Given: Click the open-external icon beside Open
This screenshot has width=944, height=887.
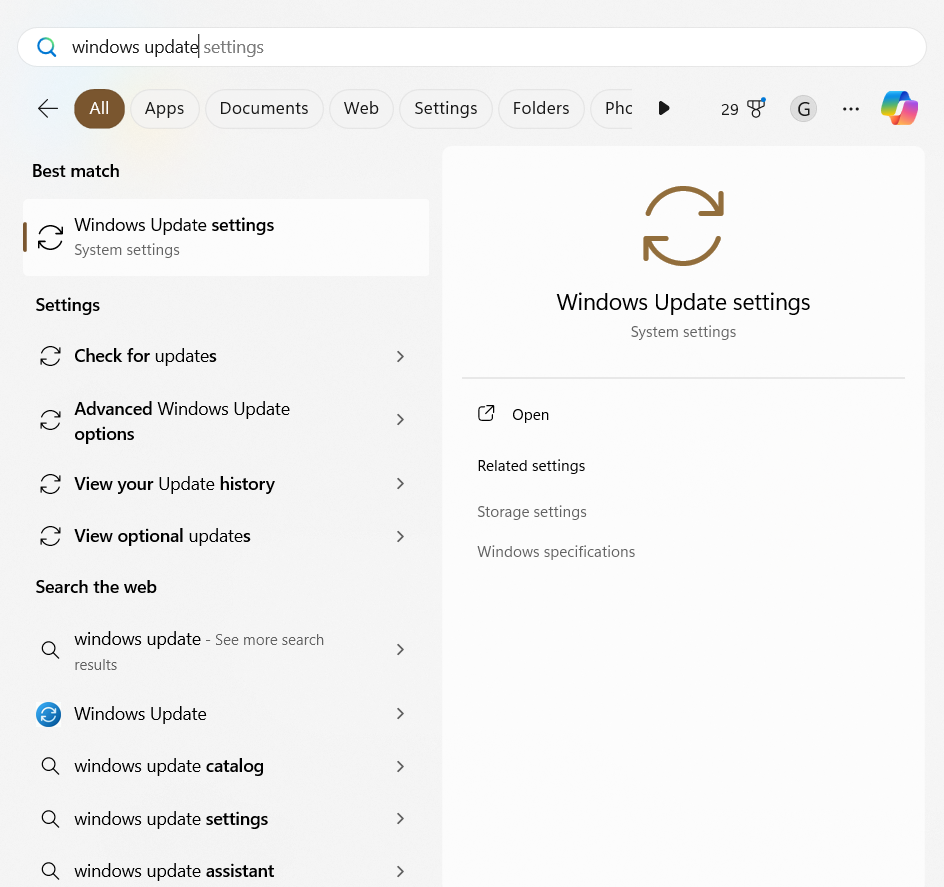Looking at the screenshot, I should click(x=486, y=413).
